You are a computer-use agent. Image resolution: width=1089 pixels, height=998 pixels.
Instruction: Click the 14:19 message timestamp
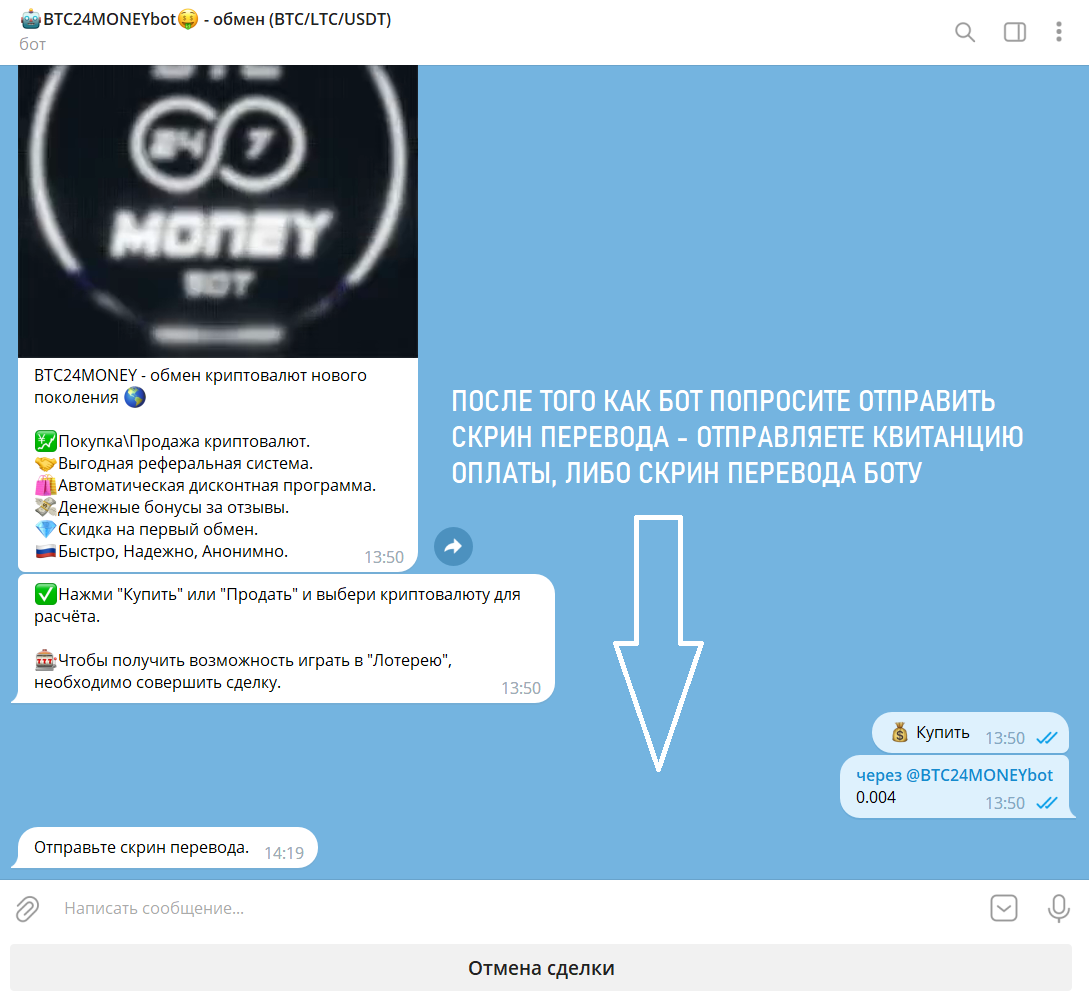284,853
